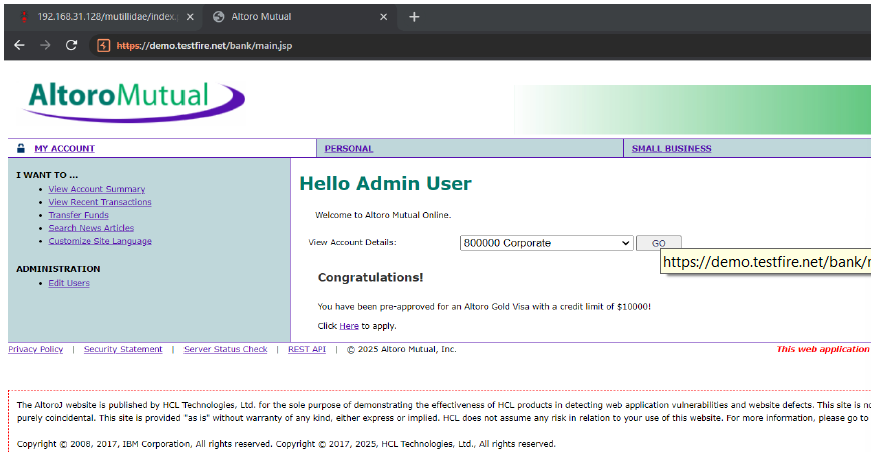875x456 pixels.
Task: Open the MY ACCOUNT tab
Action: (x=64, y=148)
